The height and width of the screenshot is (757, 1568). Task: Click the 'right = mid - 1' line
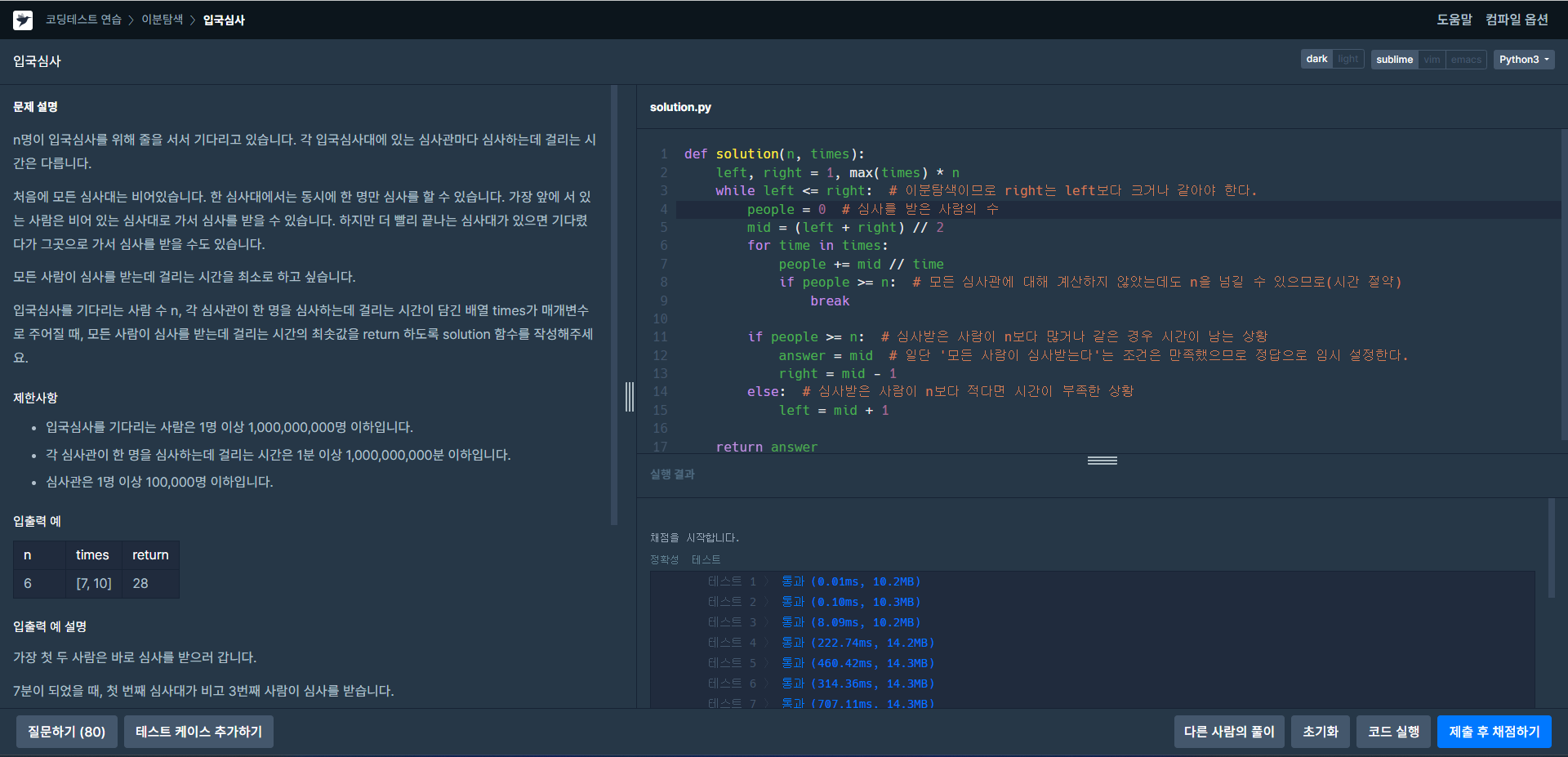click(x=837, y=374)
